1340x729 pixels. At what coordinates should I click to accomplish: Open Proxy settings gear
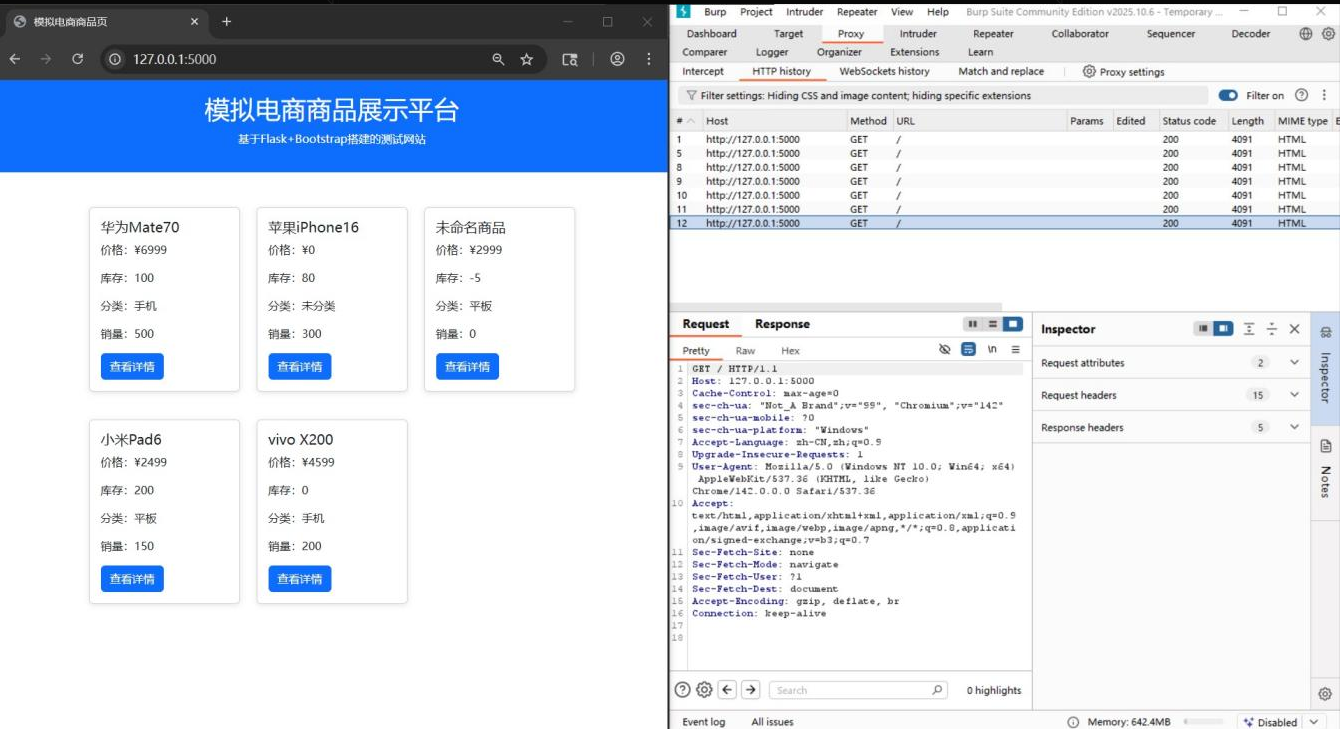coord(1089,72)
